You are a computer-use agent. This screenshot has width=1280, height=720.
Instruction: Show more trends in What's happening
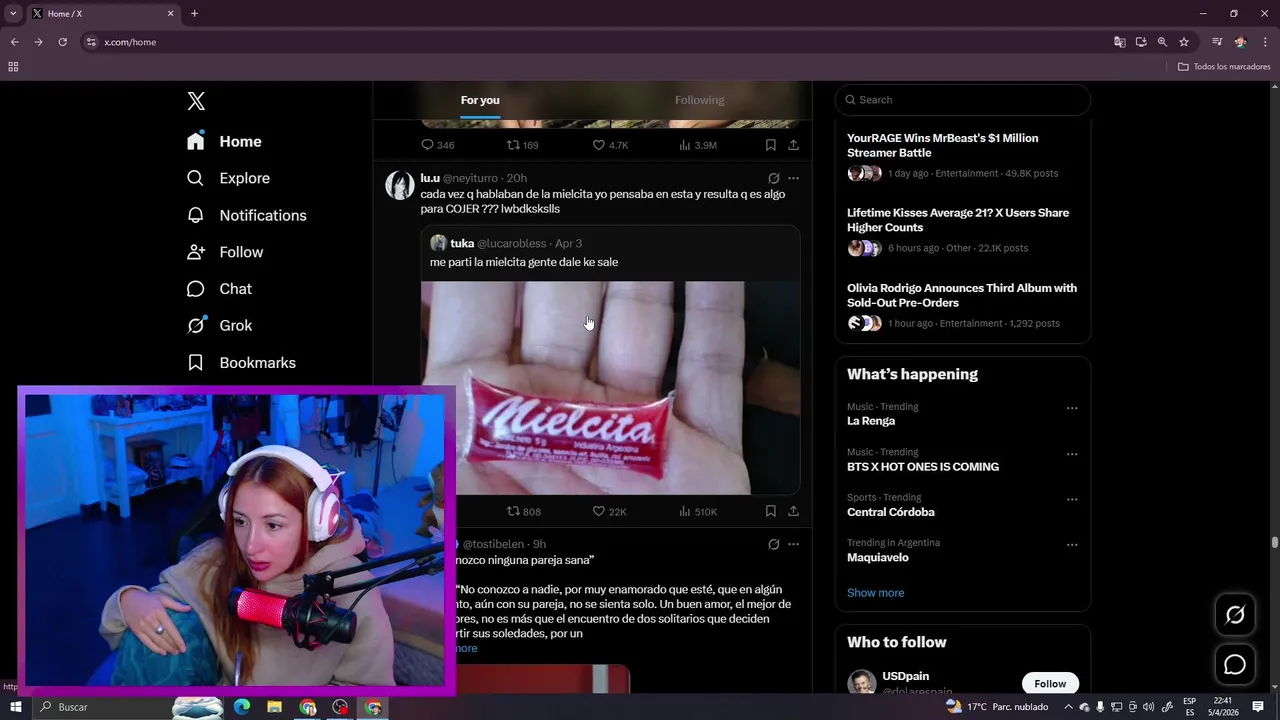pos(875,593)
